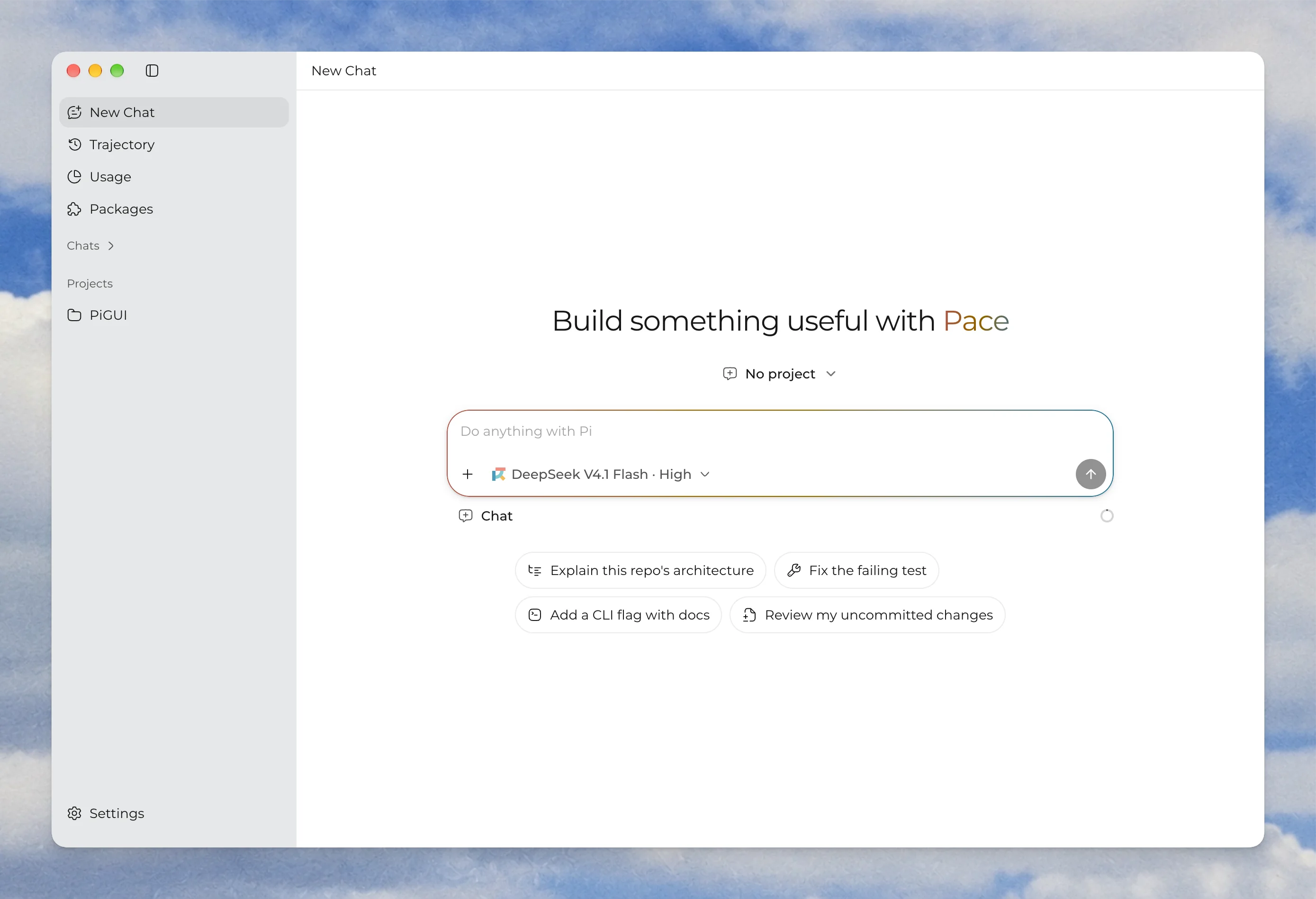Screen dimensions: 1316x899
Task: Close the window with the red button
Action: [73, 71]
